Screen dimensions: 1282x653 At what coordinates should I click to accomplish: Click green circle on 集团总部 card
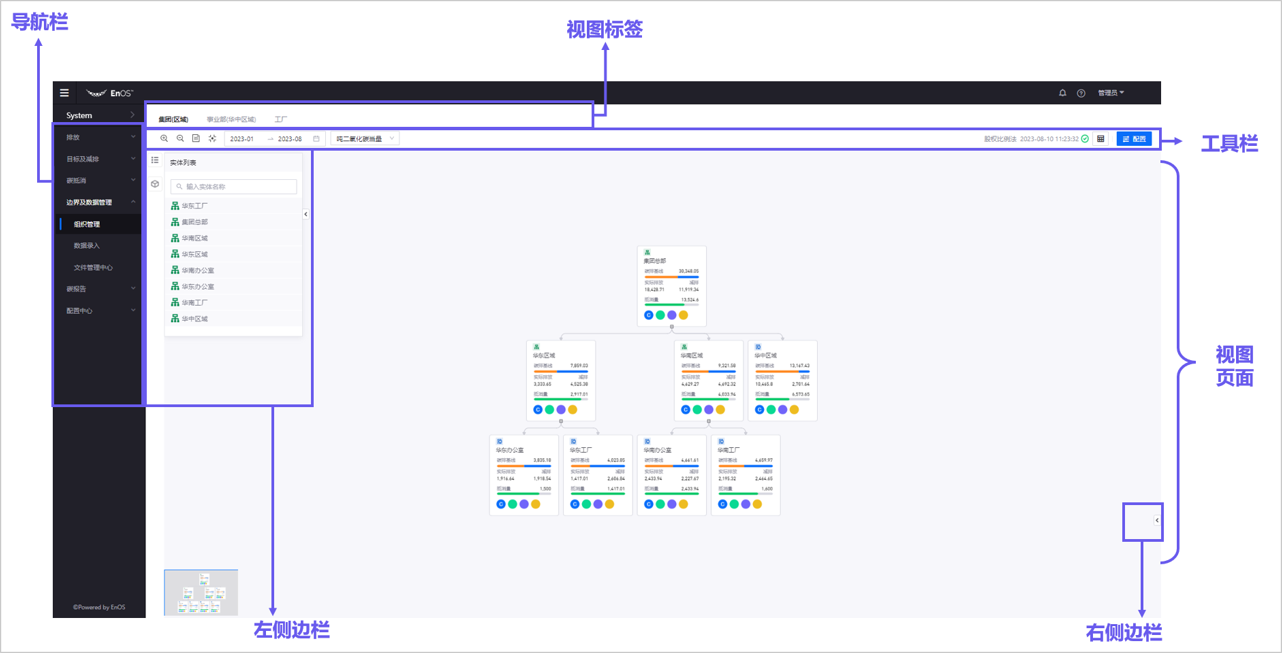pos(660,315)
